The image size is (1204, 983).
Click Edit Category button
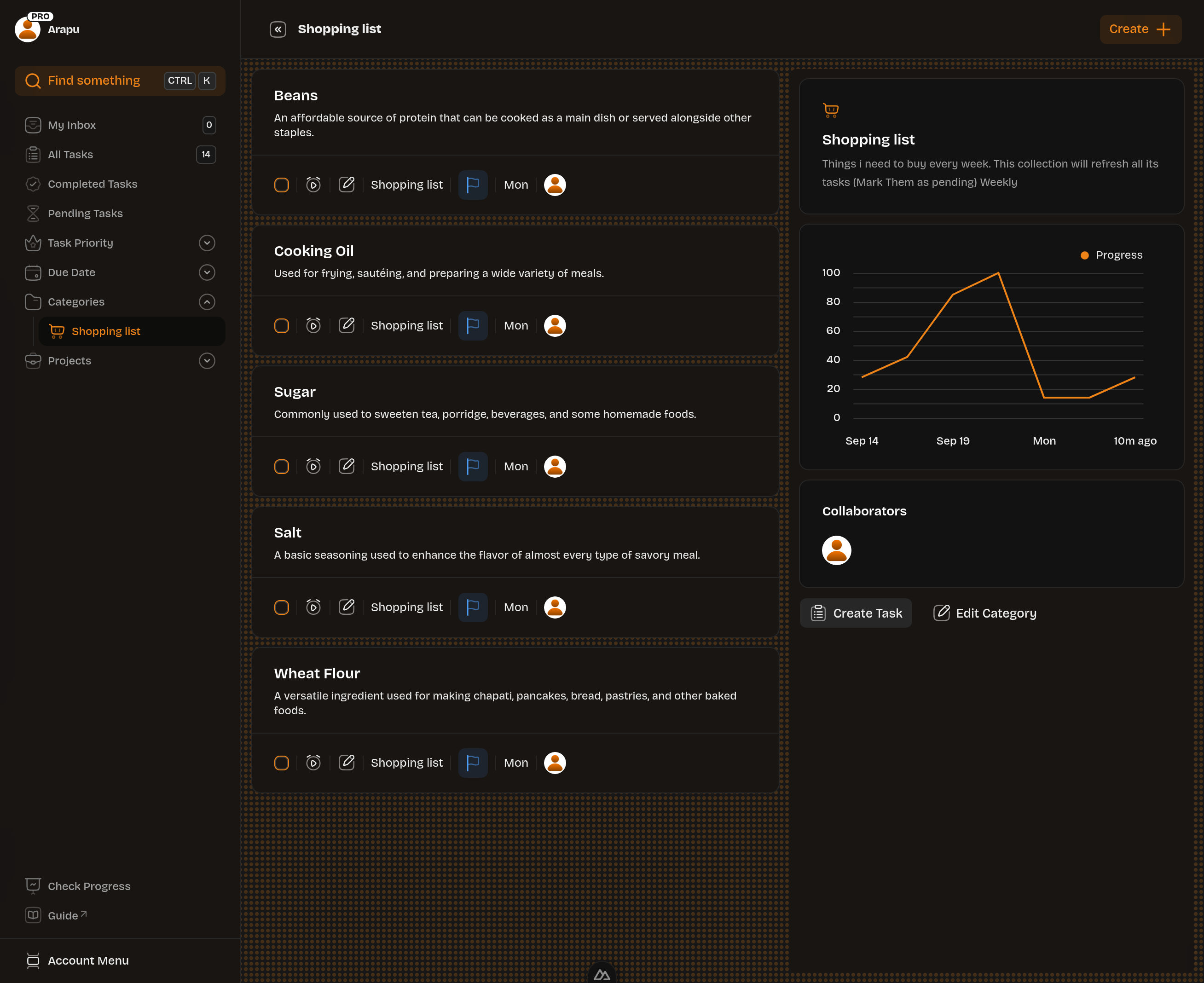coord(985,613)
